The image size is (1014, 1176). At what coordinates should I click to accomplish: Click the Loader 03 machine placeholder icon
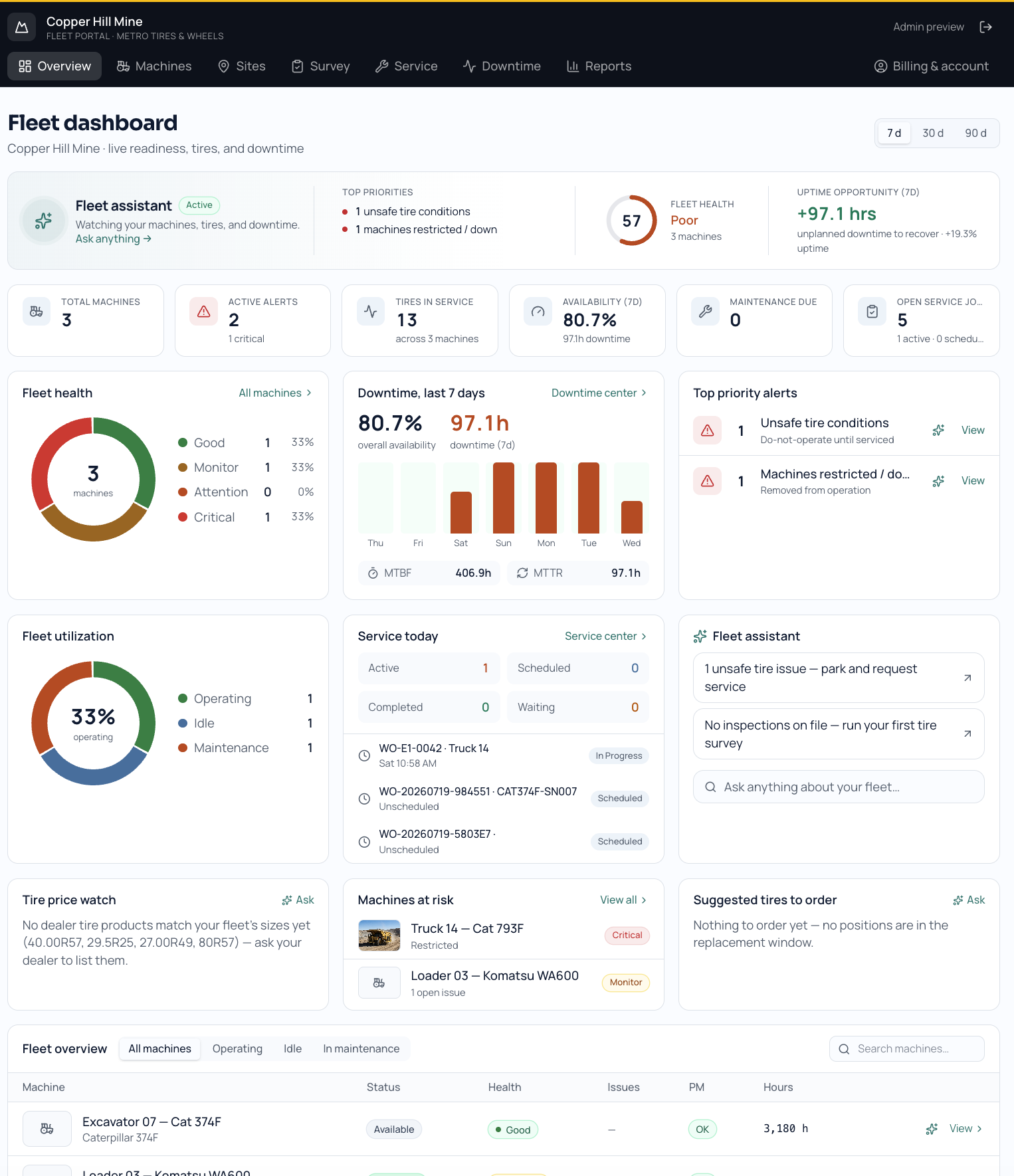point(379,983)
